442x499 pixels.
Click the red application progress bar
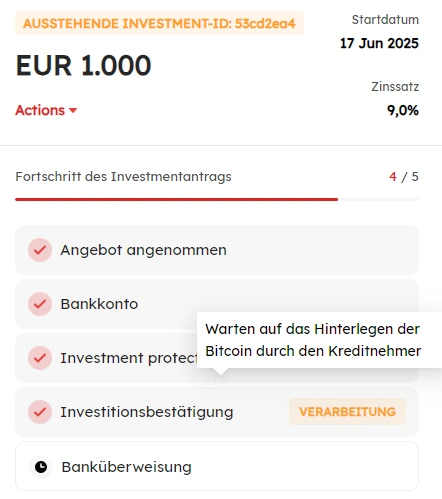pyautogui.click(x=176, y=199)
